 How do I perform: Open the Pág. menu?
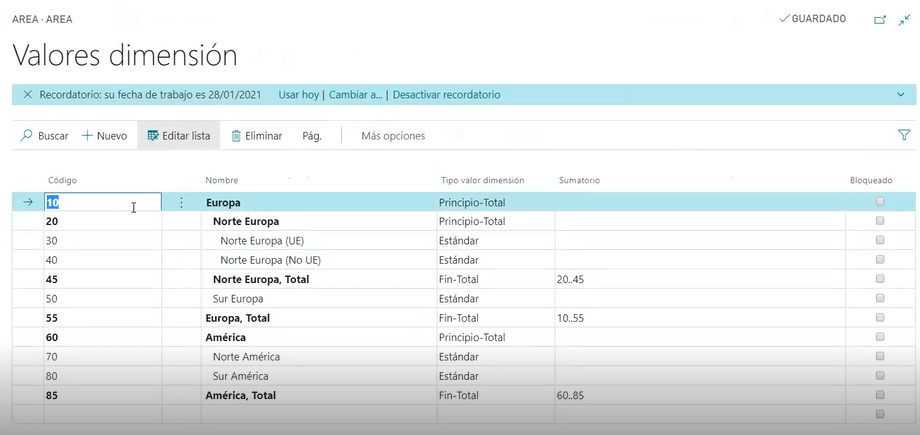312,136
